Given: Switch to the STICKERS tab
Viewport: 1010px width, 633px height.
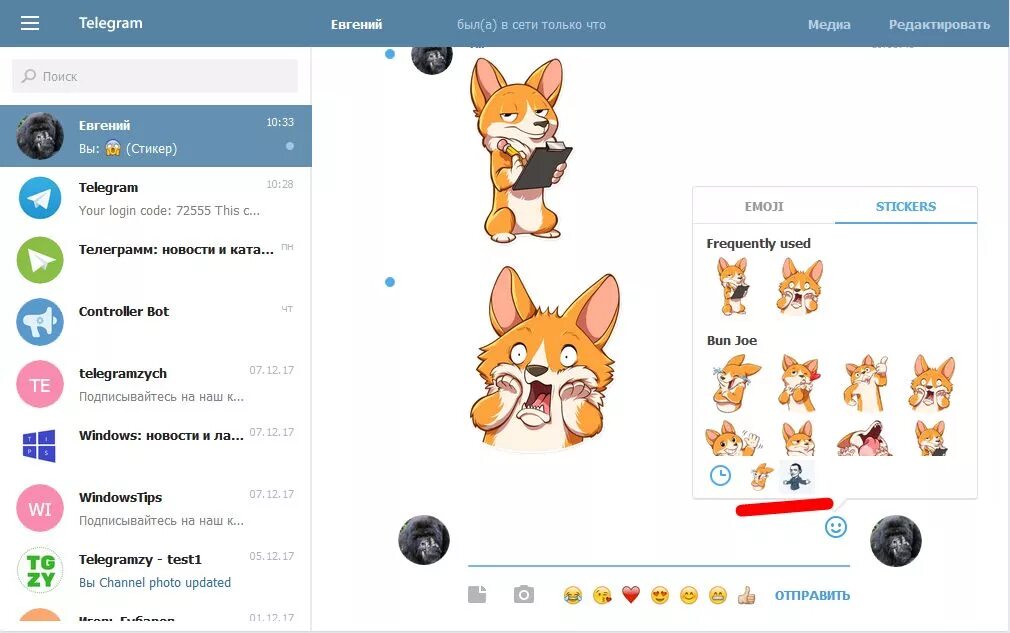Looking at the screenshot, I should pos(906,206).
